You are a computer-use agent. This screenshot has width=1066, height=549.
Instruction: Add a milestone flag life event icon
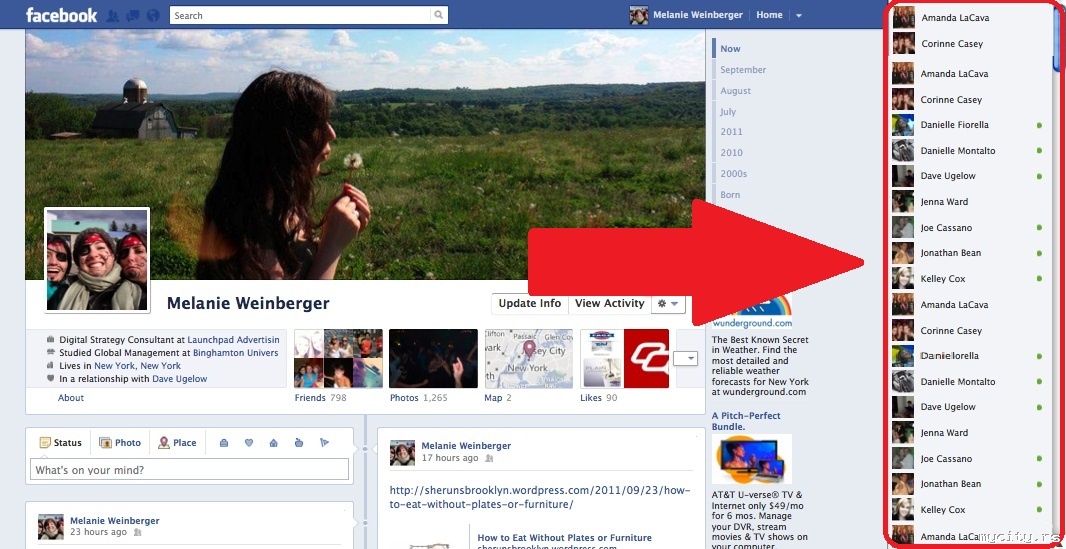pyautogui.click(x=324, y=443)
